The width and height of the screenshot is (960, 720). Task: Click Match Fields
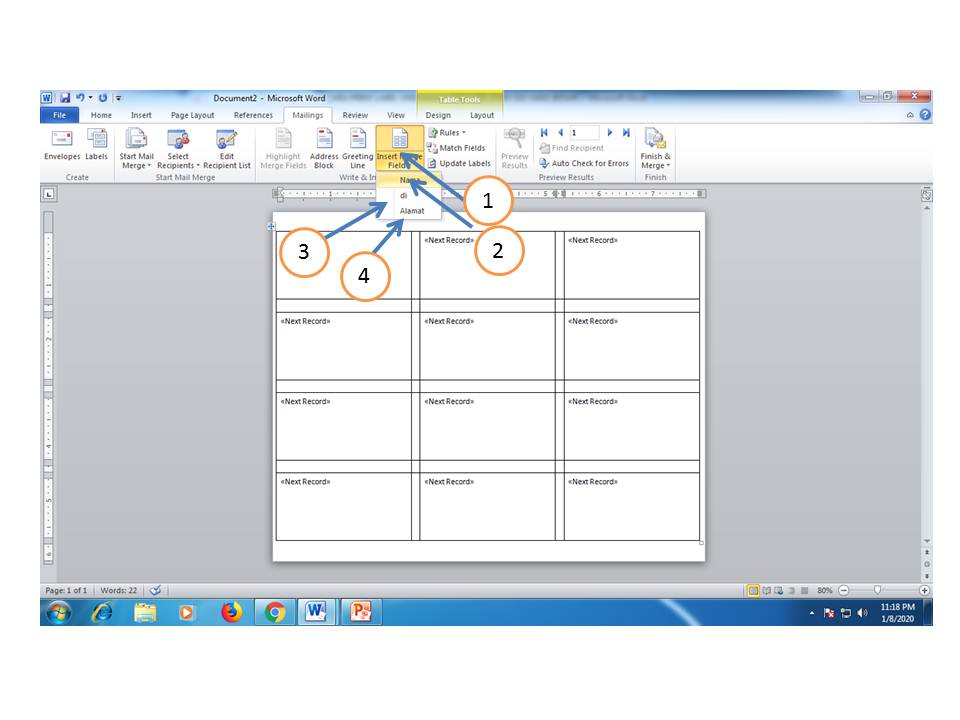[x=456, y=148]
